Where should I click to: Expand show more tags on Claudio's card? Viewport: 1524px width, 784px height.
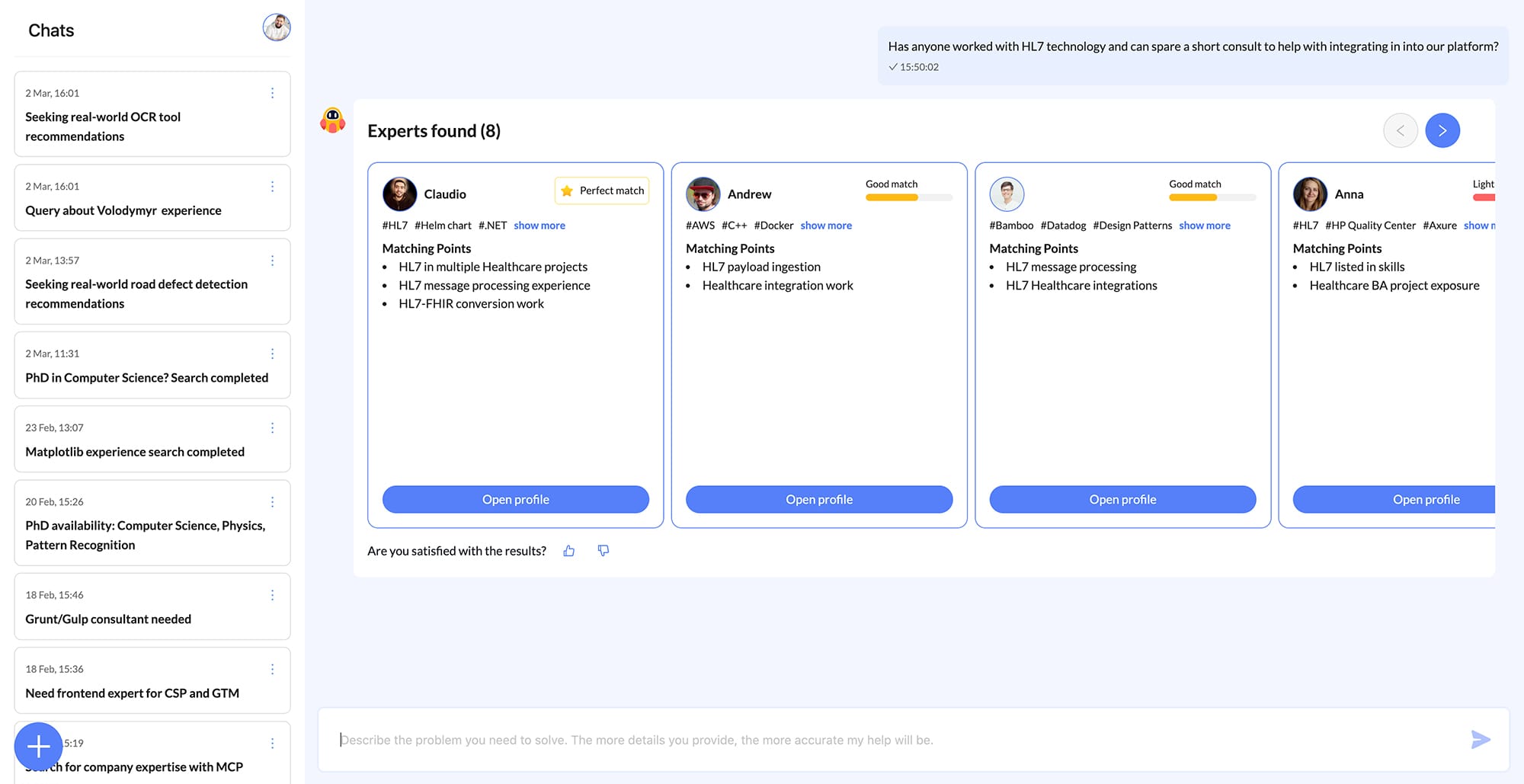click(x=539, y=225)
